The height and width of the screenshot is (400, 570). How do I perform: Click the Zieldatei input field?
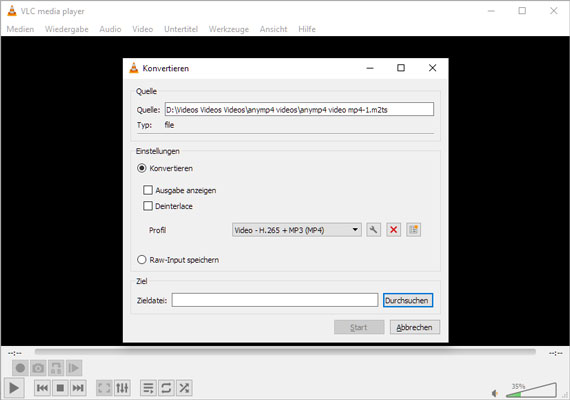tap(275, 300)
